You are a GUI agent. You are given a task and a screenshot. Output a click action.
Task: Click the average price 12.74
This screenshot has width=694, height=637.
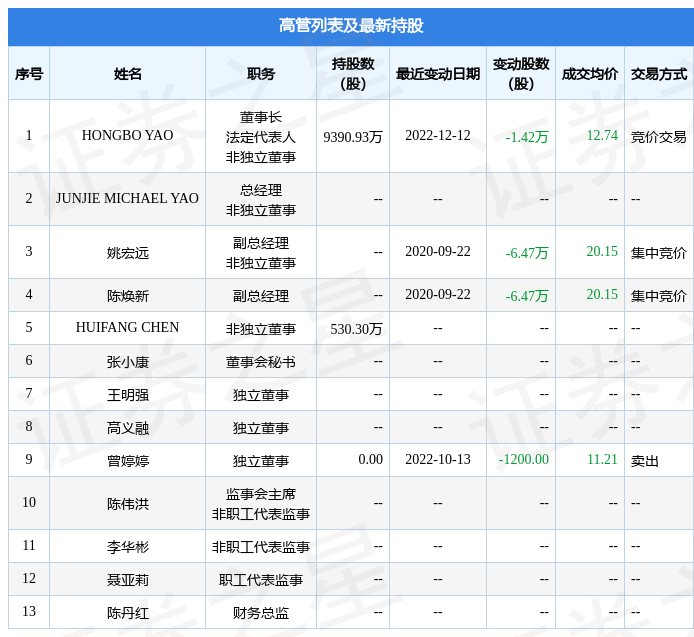tap(602, 135)
